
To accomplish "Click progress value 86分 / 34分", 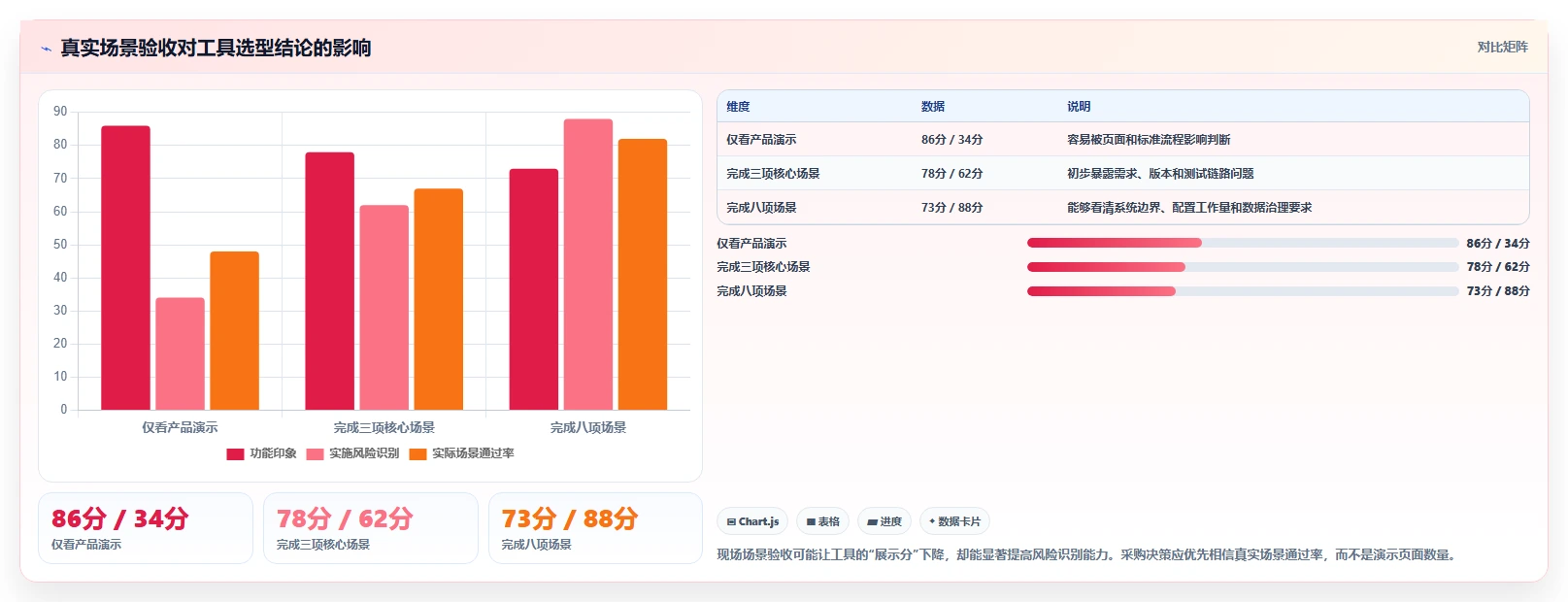I will click(x=1498, y=244).
